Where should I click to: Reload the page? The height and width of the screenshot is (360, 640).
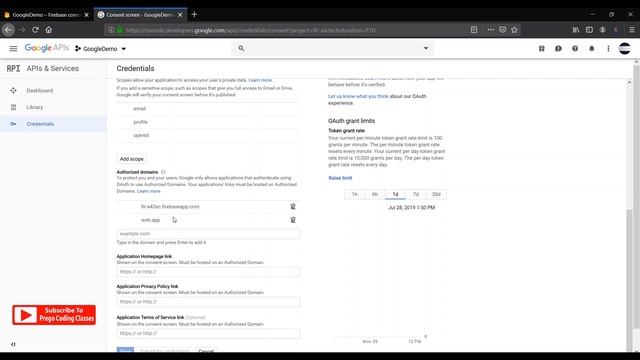(x=36, y=30)
